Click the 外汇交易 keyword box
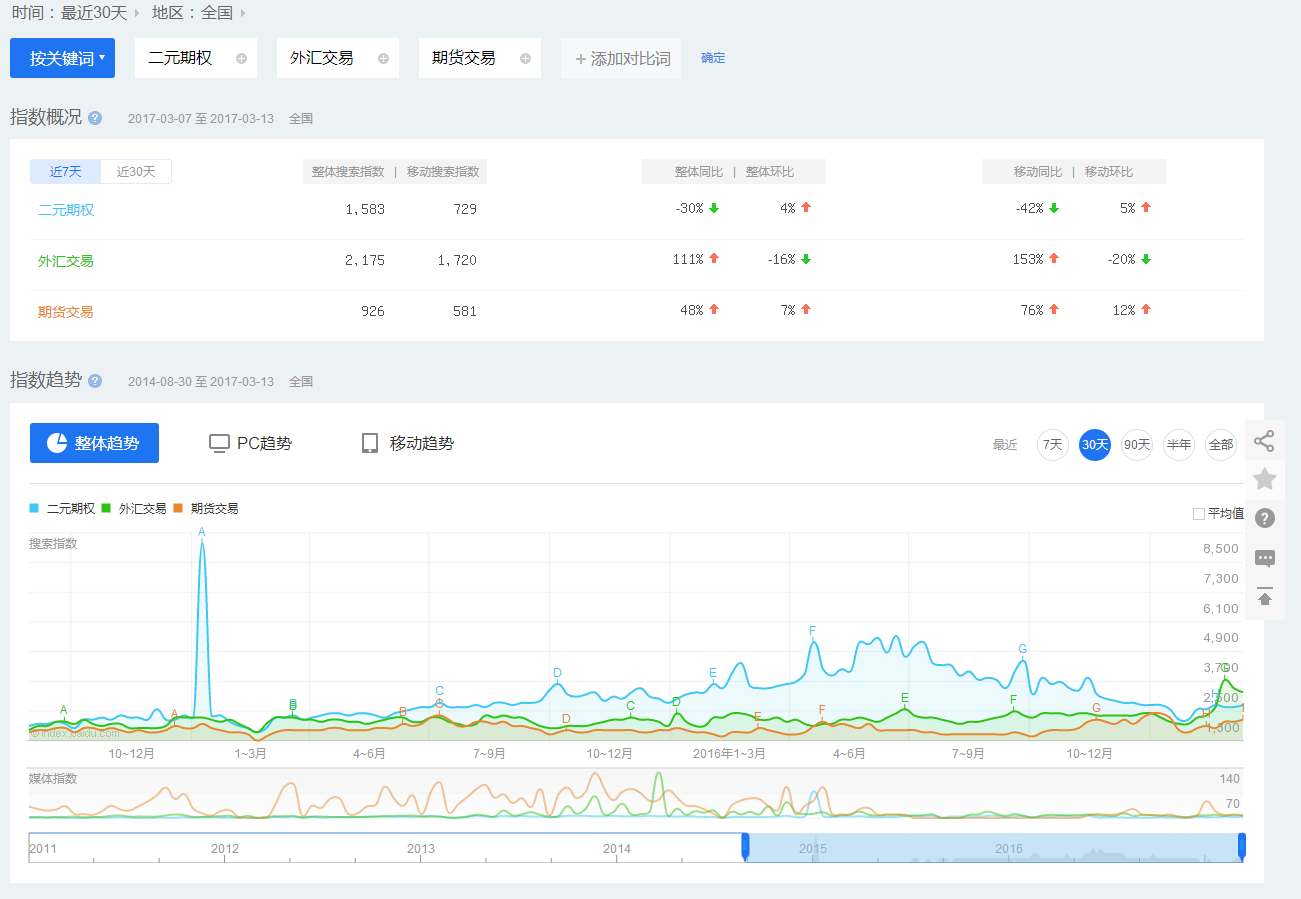Image resolution: width=1301 pixels, height=899 pixels. click(x=338, y=58)
